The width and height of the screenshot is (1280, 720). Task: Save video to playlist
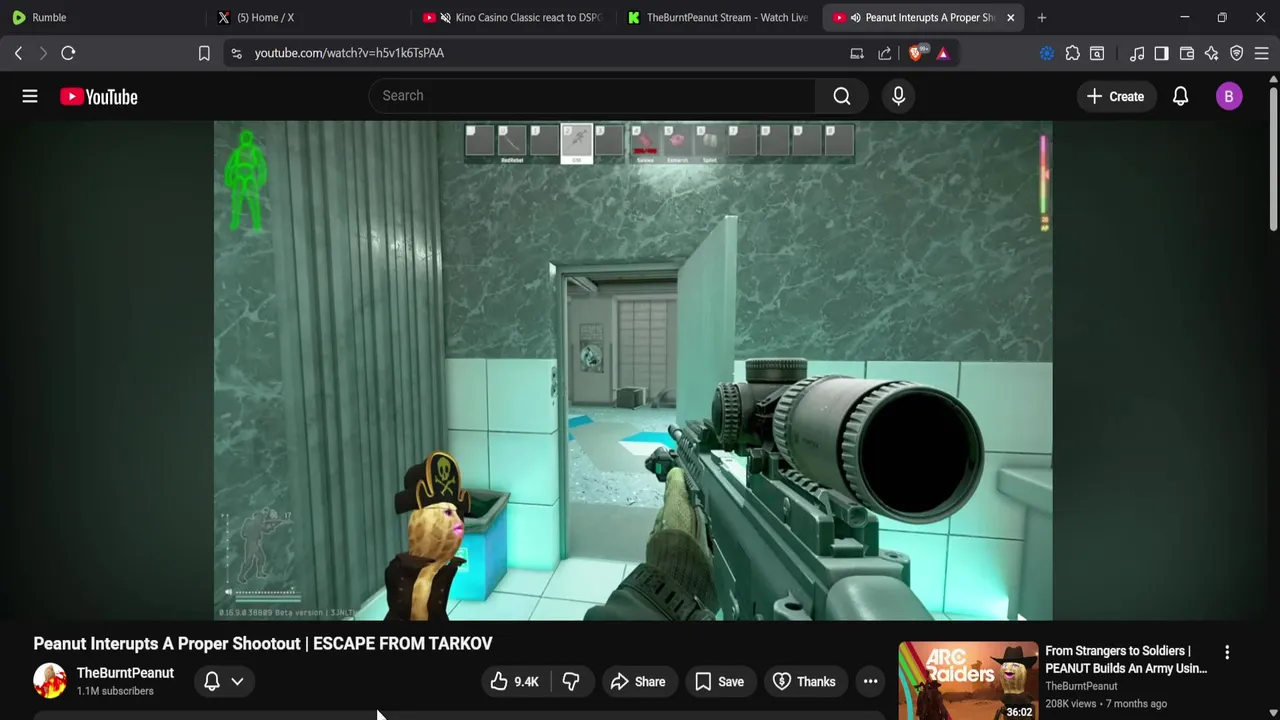(720, 682)
